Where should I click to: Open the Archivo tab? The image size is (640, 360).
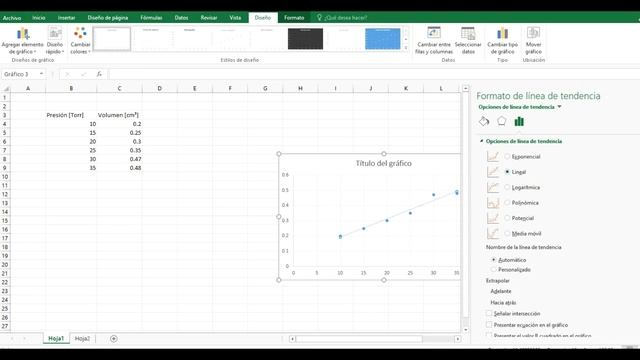coord(12,18)
